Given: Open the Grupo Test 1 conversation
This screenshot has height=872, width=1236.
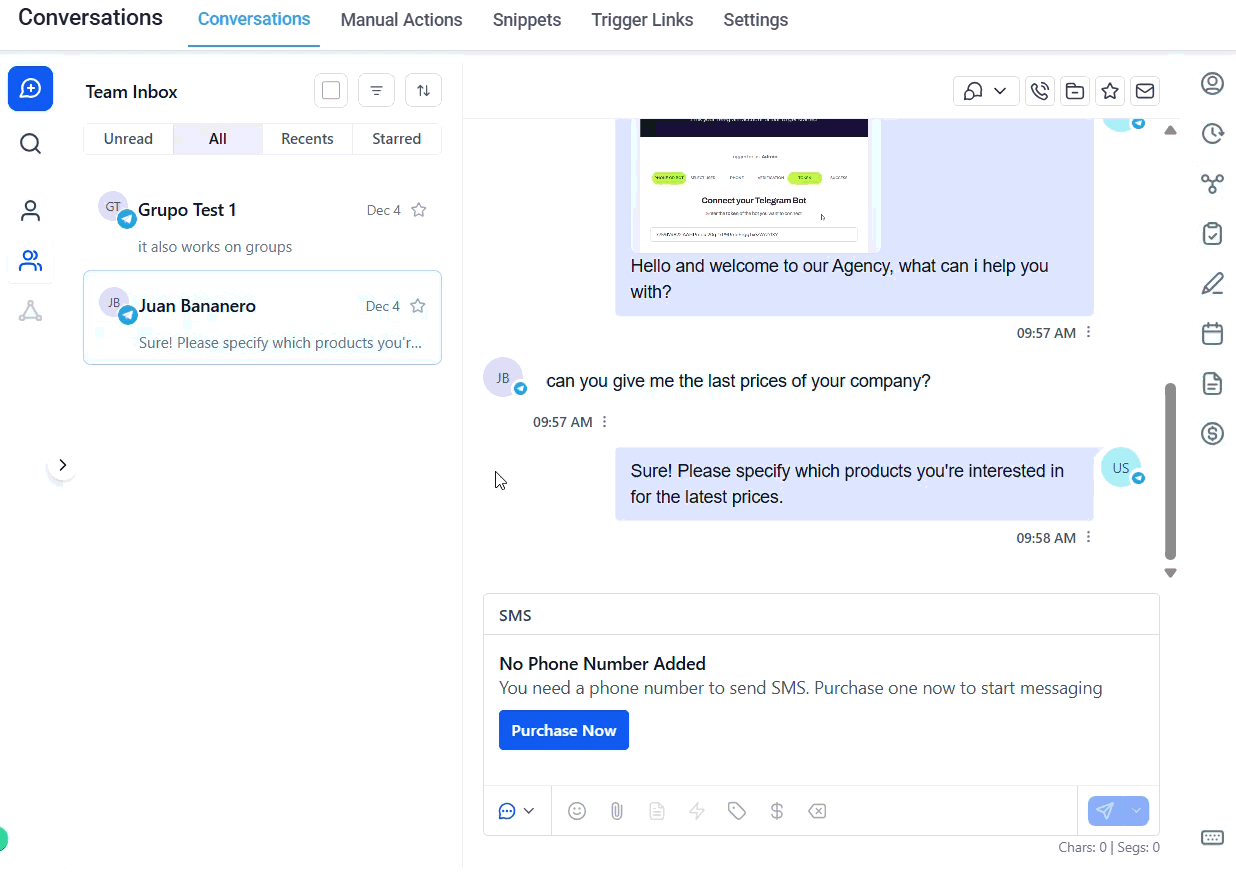Looking at the screenshot, I should click(262, 226).
